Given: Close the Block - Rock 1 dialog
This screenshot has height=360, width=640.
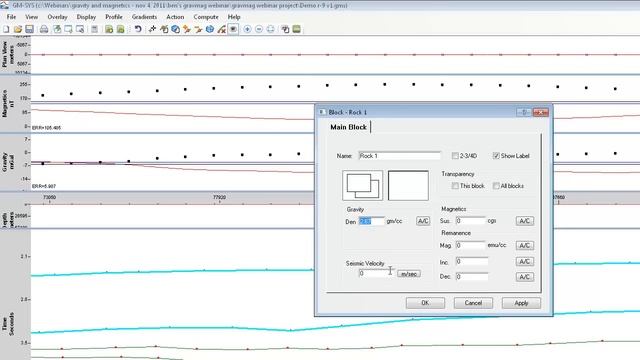Looking at the screenshot, I should [x=540, y=112].
